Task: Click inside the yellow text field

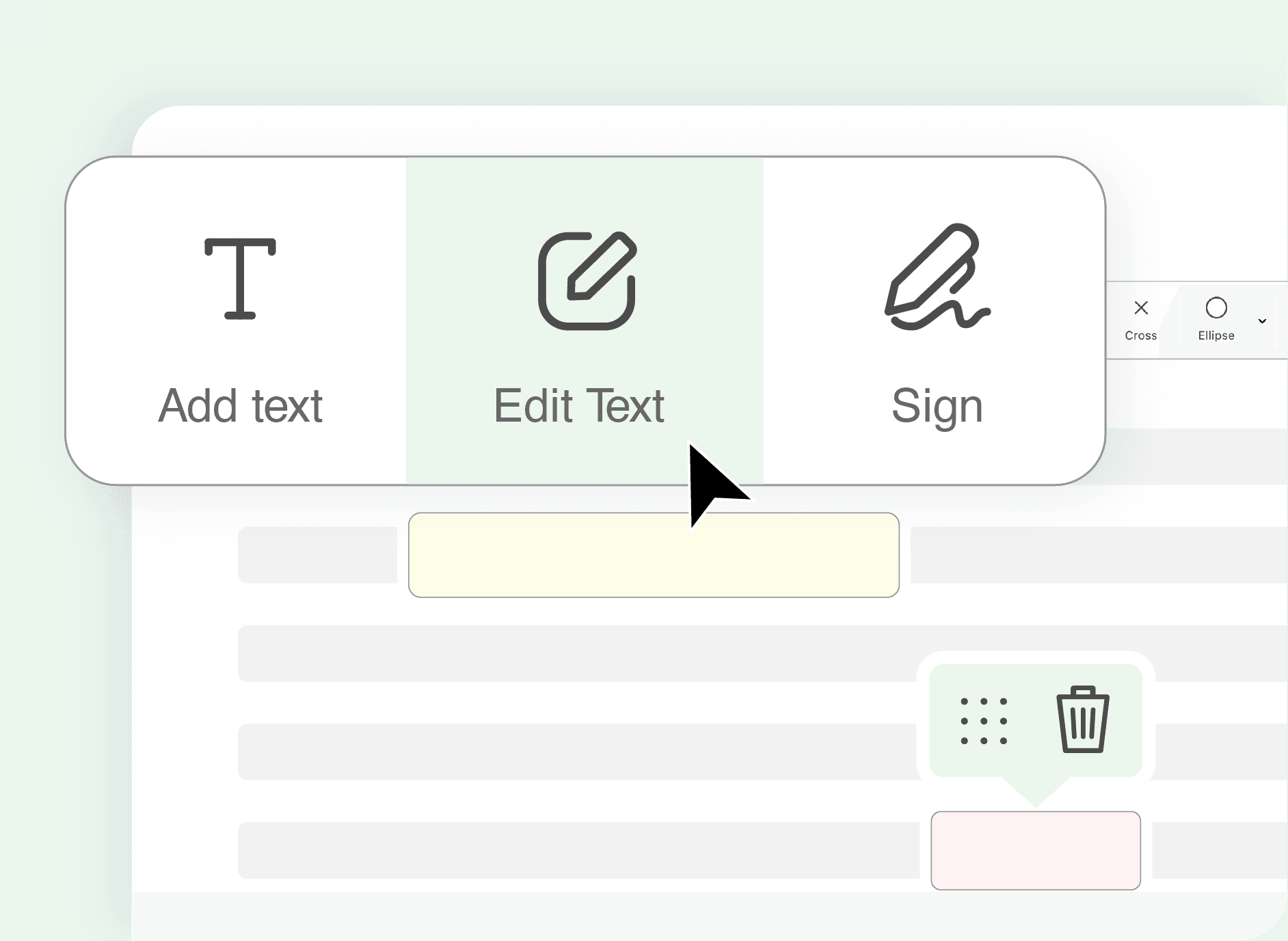Action: pyautogui.click(x=654, y=555)
